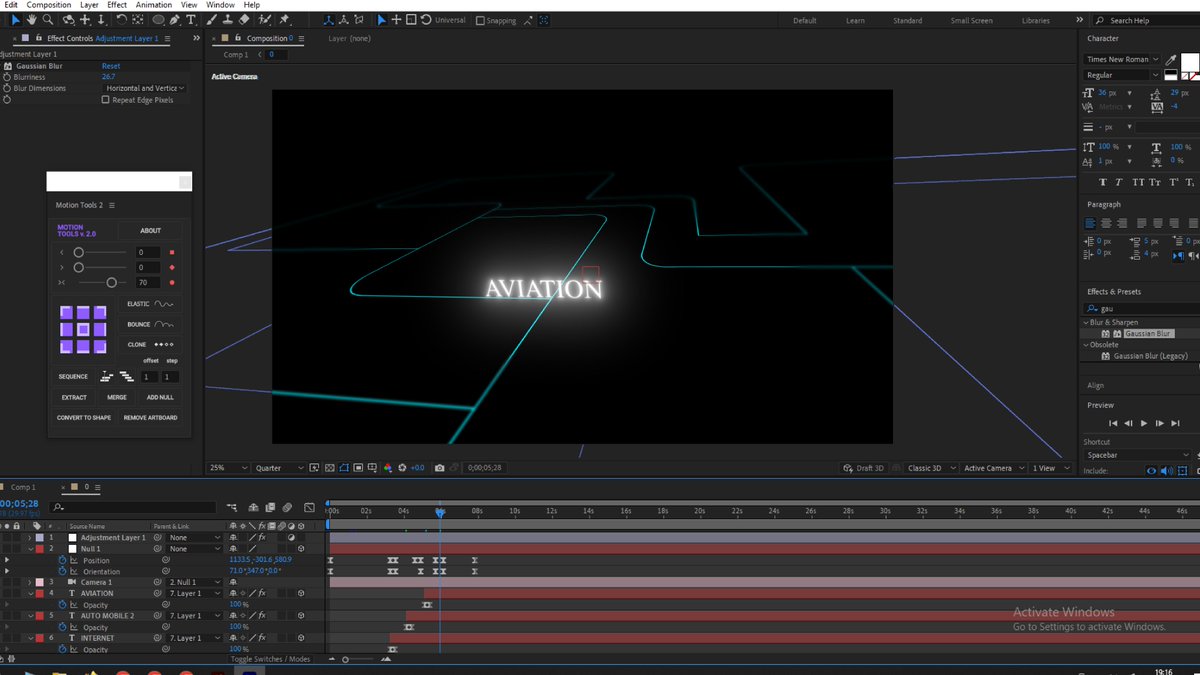Select the Rotation tool
1200x675 pixels.
[x=122, y=19]
